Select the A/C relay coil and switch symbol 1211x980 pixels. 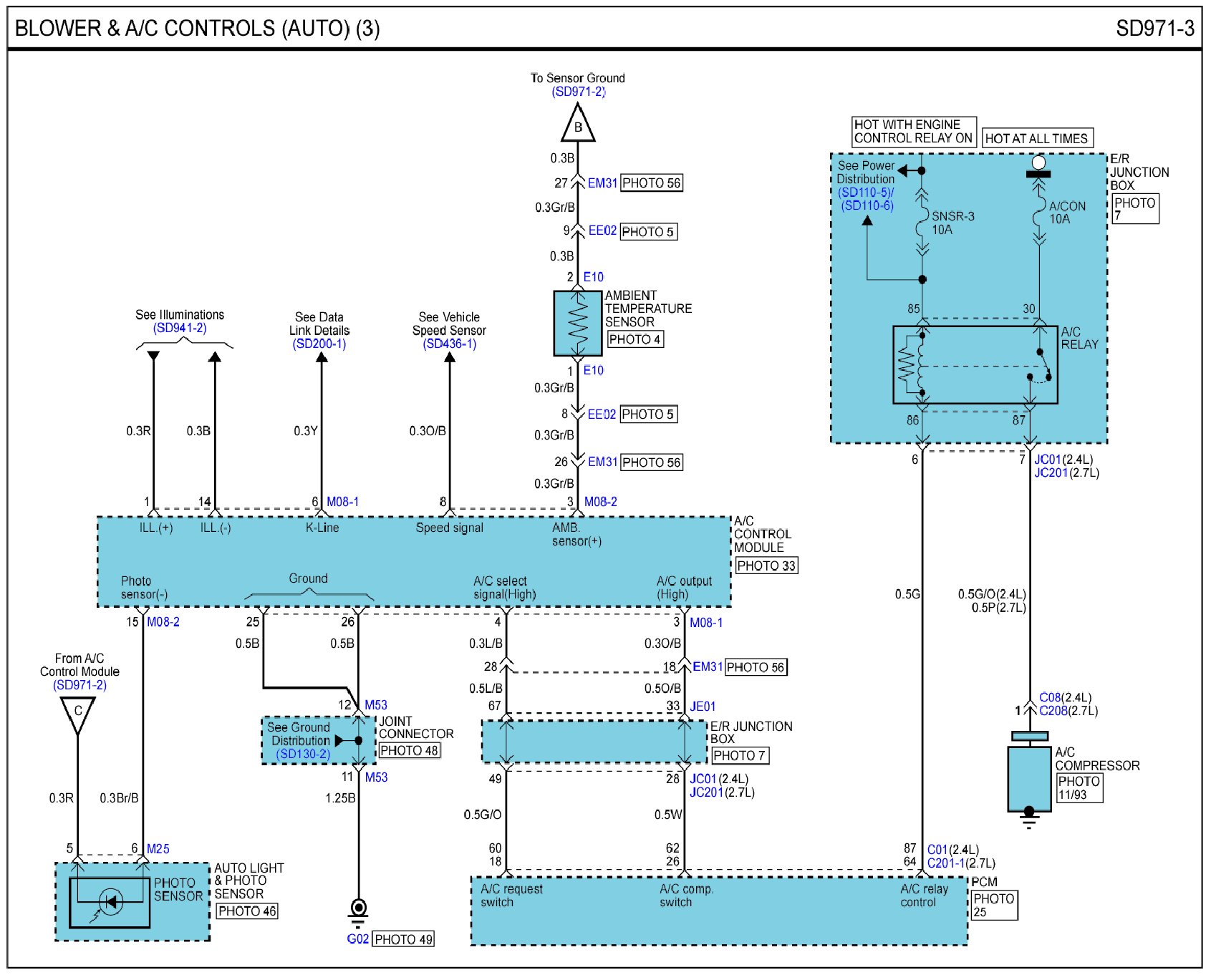(975, 365)
